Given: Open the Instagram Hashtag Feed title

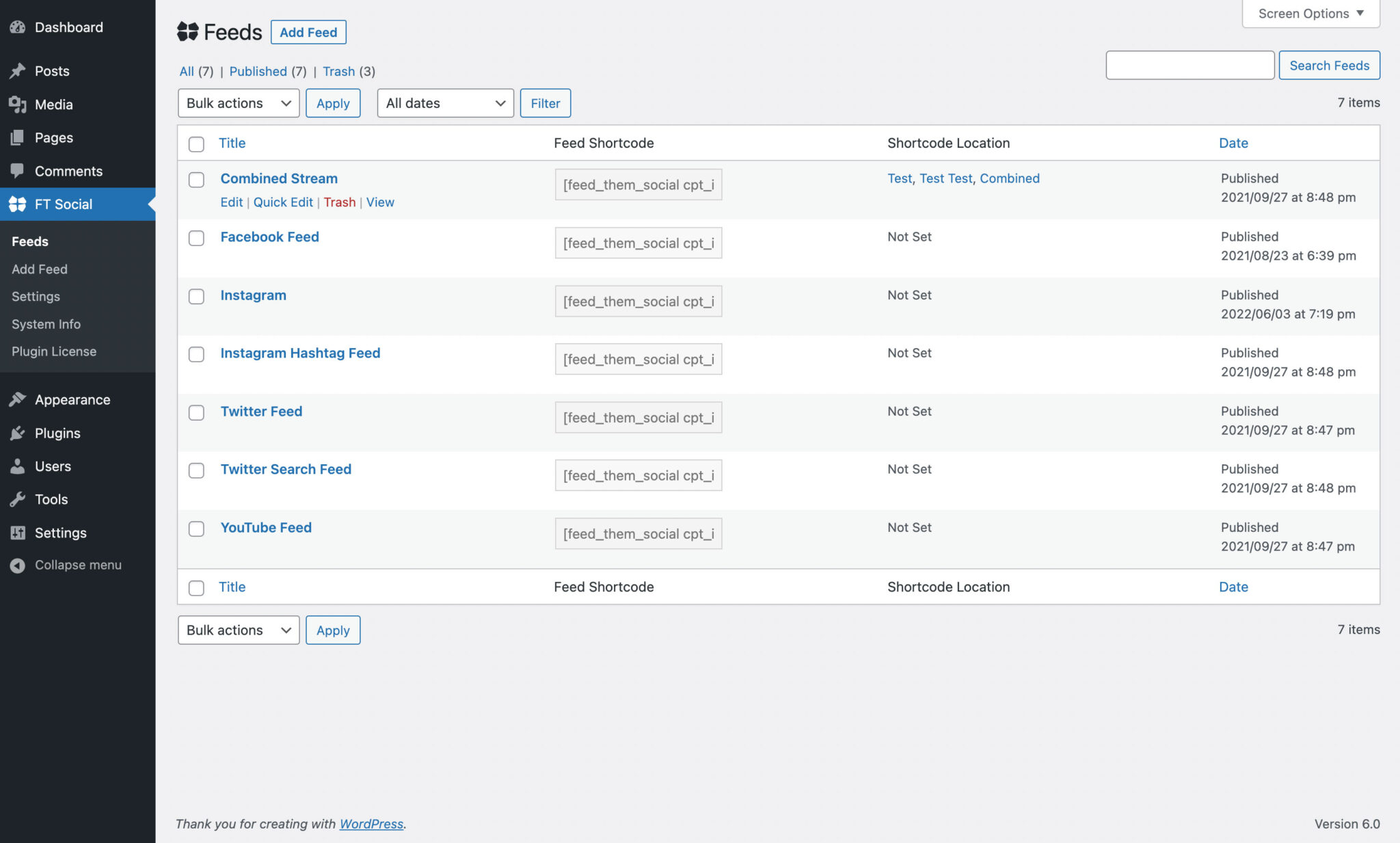Looking at the screenshot, I should pyautogui.click(x=300, y=353).
